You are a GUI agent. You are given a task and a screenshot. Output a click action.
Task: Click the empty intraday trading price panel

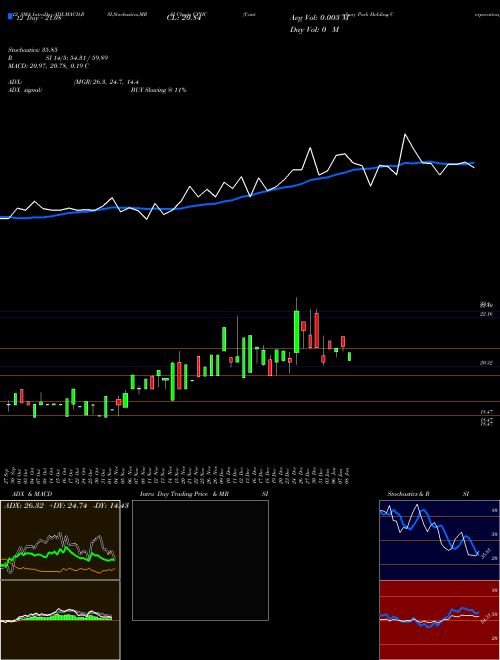click(200, 560)
